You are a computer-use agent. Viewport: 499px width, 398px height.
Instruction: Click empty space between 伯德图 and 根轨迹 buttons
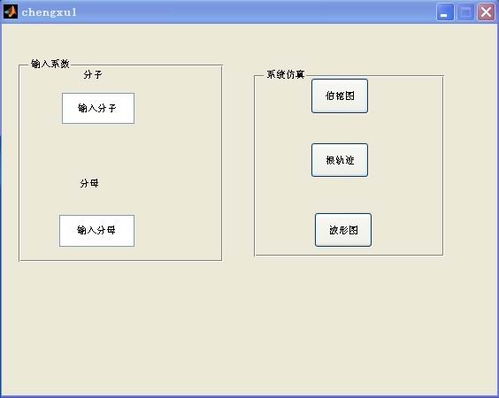point(340,128)
